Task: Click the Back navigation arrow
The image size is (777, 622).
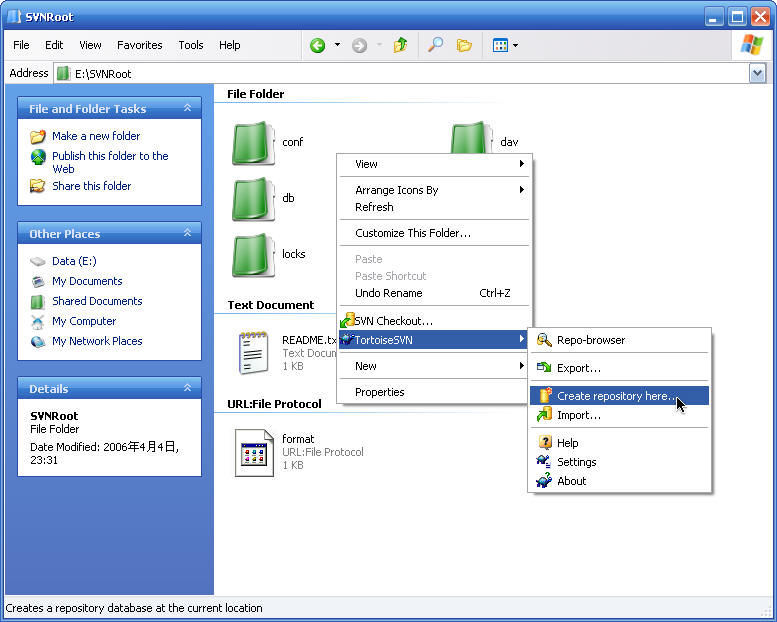Action: [x=318, y=45]
